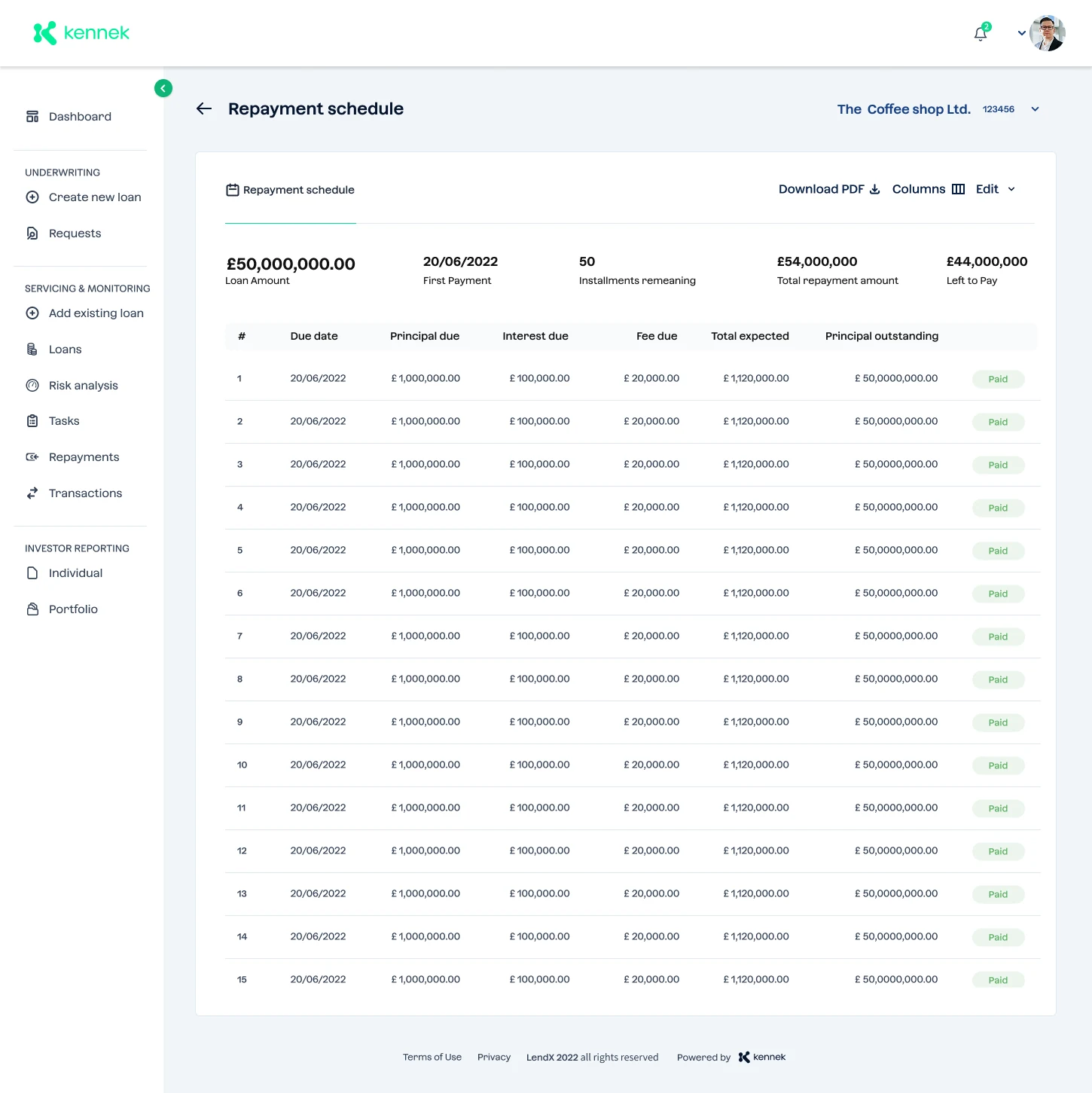Select the Repayment schedule tab
1092x1093 pixels.
click(x=291, y=190)
